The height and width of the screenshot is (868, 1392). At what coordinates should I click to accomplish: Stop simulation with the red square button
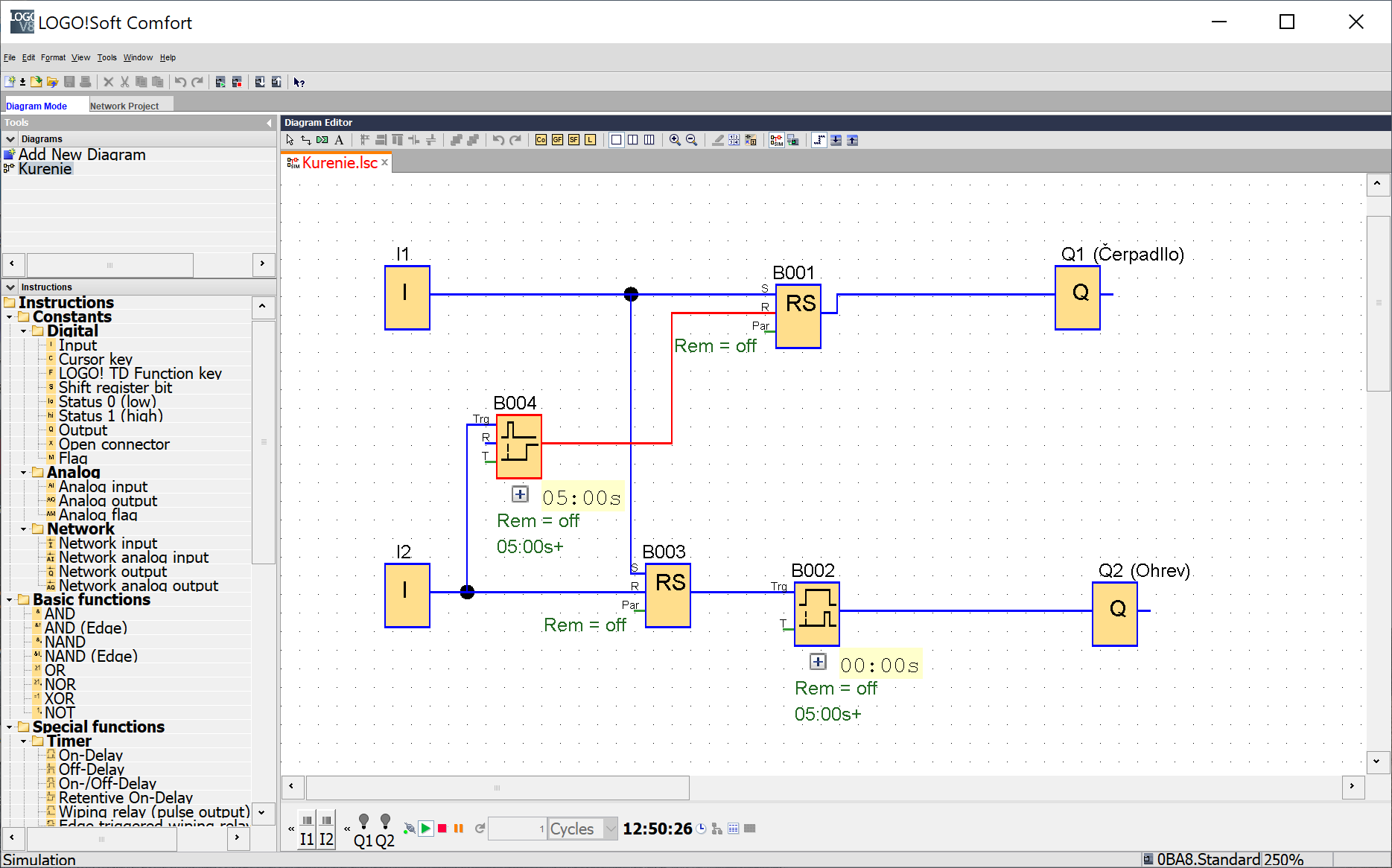coord(442,829)
